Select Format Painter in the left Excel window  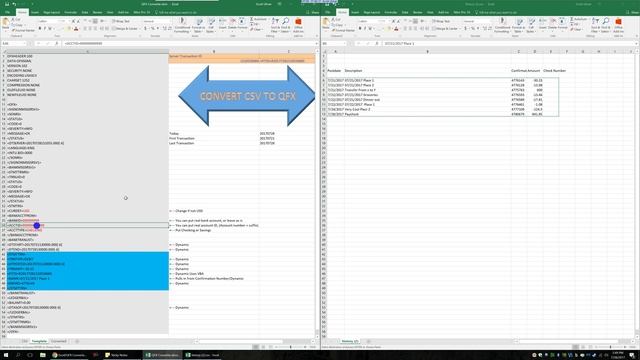coord(23,30)
